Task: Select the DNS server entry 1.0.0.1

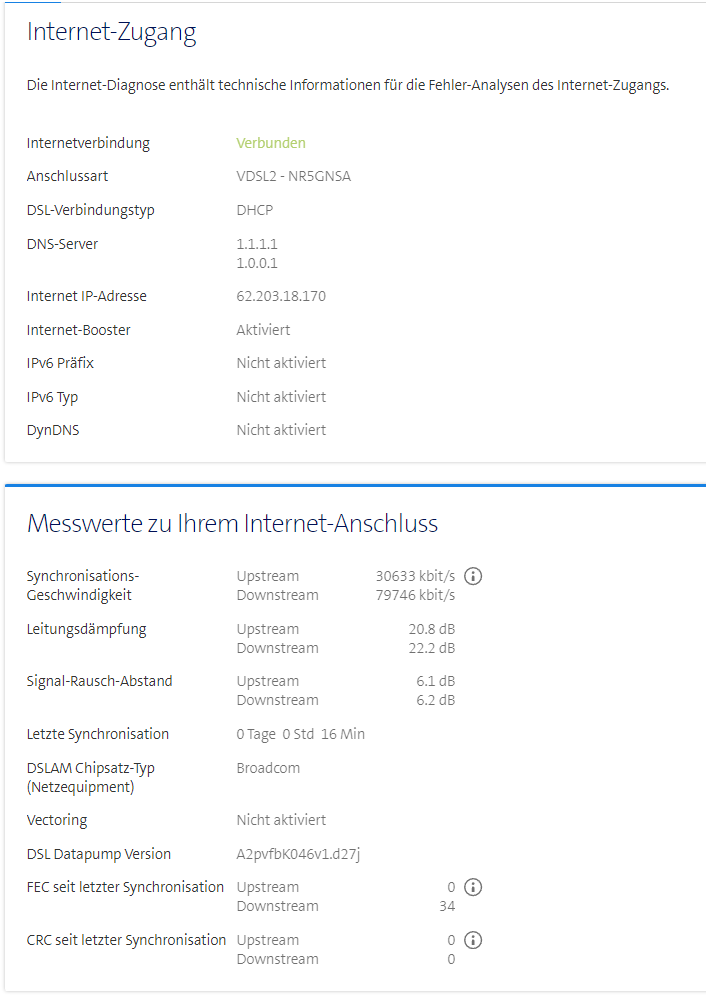Action: [x=257, y=263]
